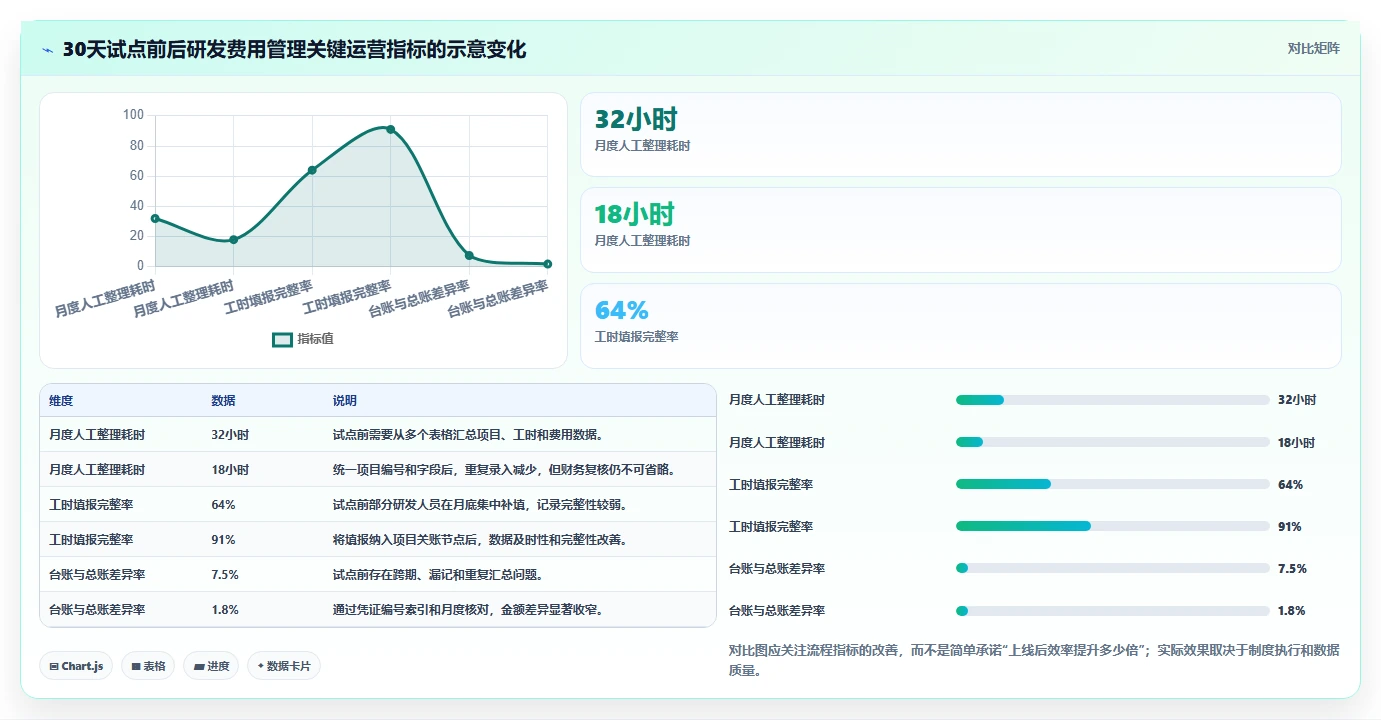Select the 进度 tag chip
Viewport: 1381px width, 720px height.
click(211, 666)
